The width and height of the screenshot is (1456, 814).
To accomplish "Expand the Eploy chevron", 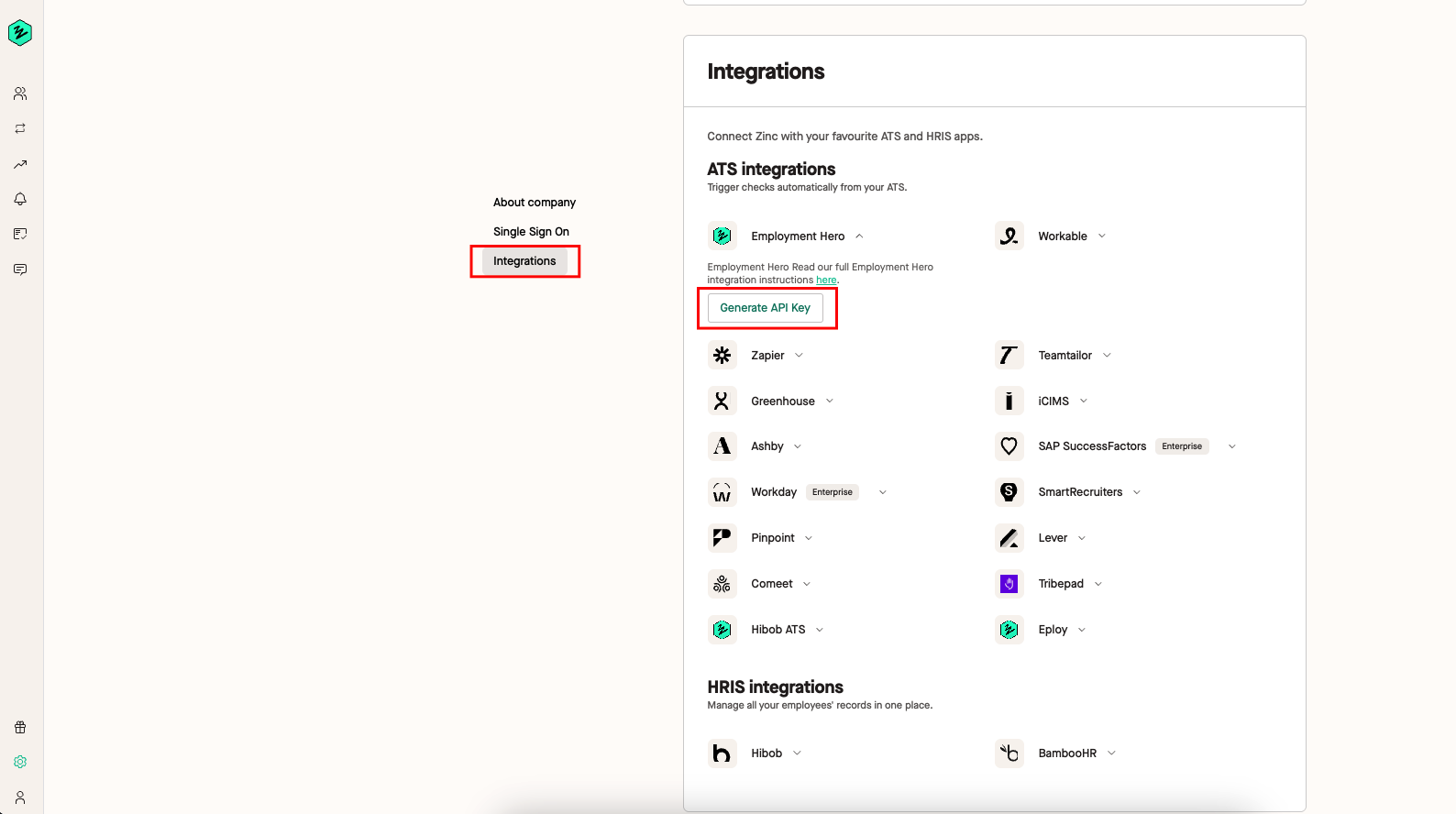I will pos(1082,631).
